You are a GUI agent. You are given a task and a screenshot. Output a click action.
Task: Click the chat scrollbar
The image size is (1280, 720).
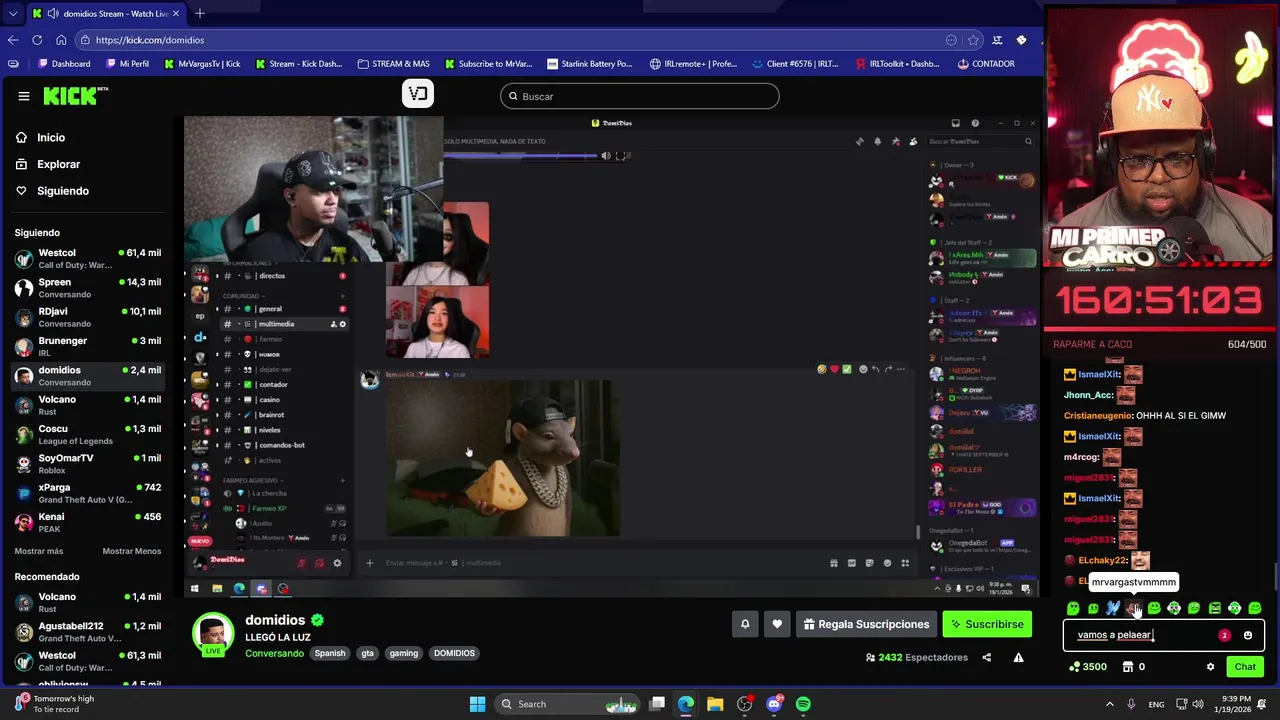click(x=1274, y=578)
